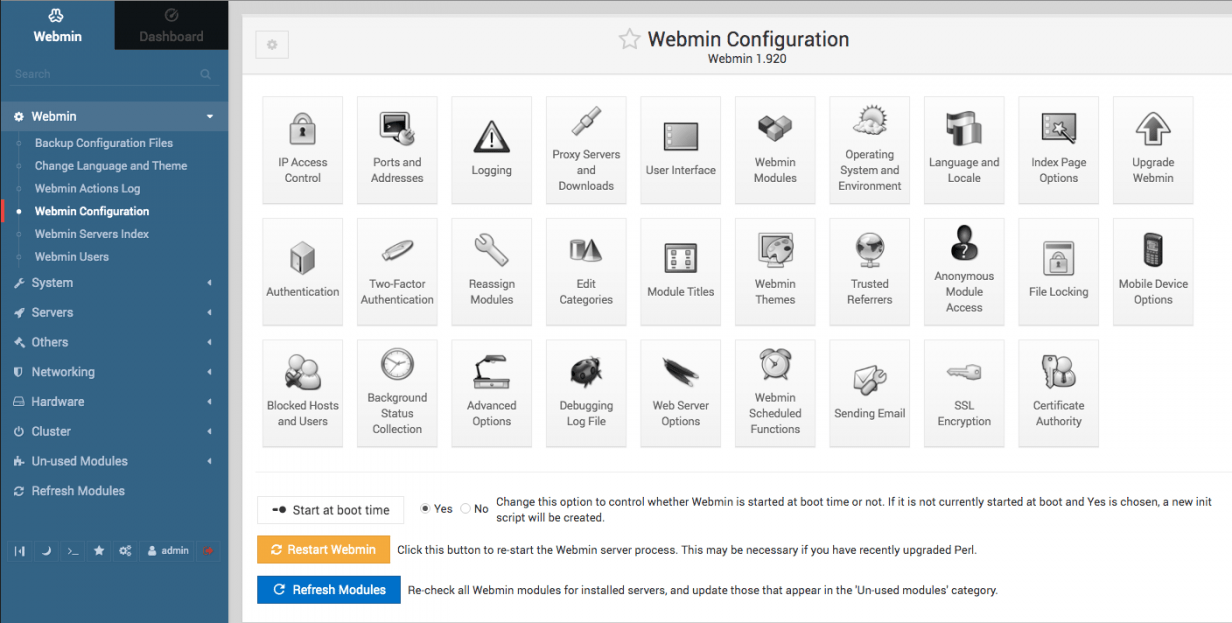1232x623 pixels.
Task: Collapse the Webmin sidebar category
Action: click(114, 116)
